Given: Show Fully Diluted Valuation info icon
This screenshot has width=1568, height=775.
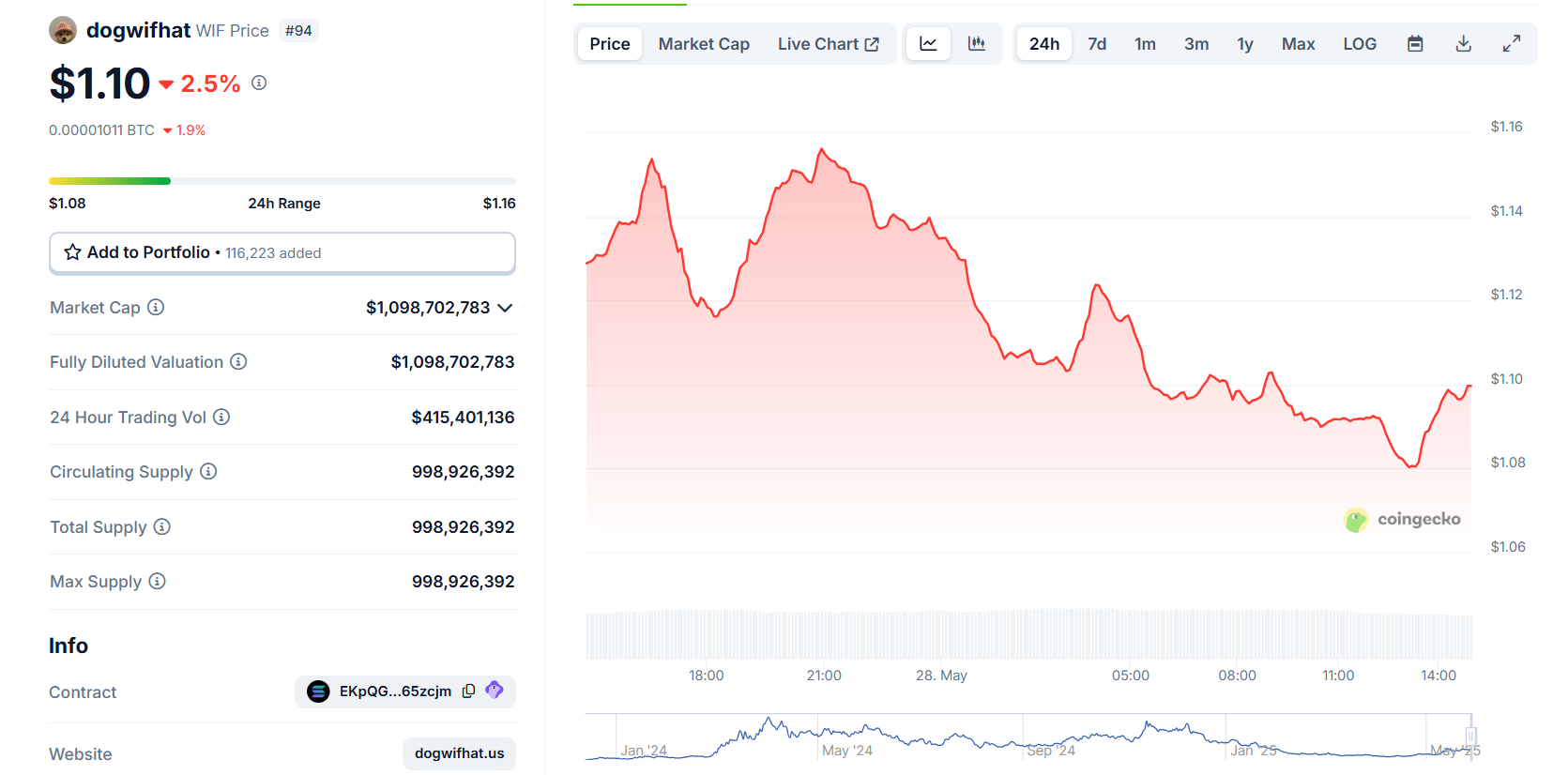Looking at the screenshot, I should [x=238, y=361].
